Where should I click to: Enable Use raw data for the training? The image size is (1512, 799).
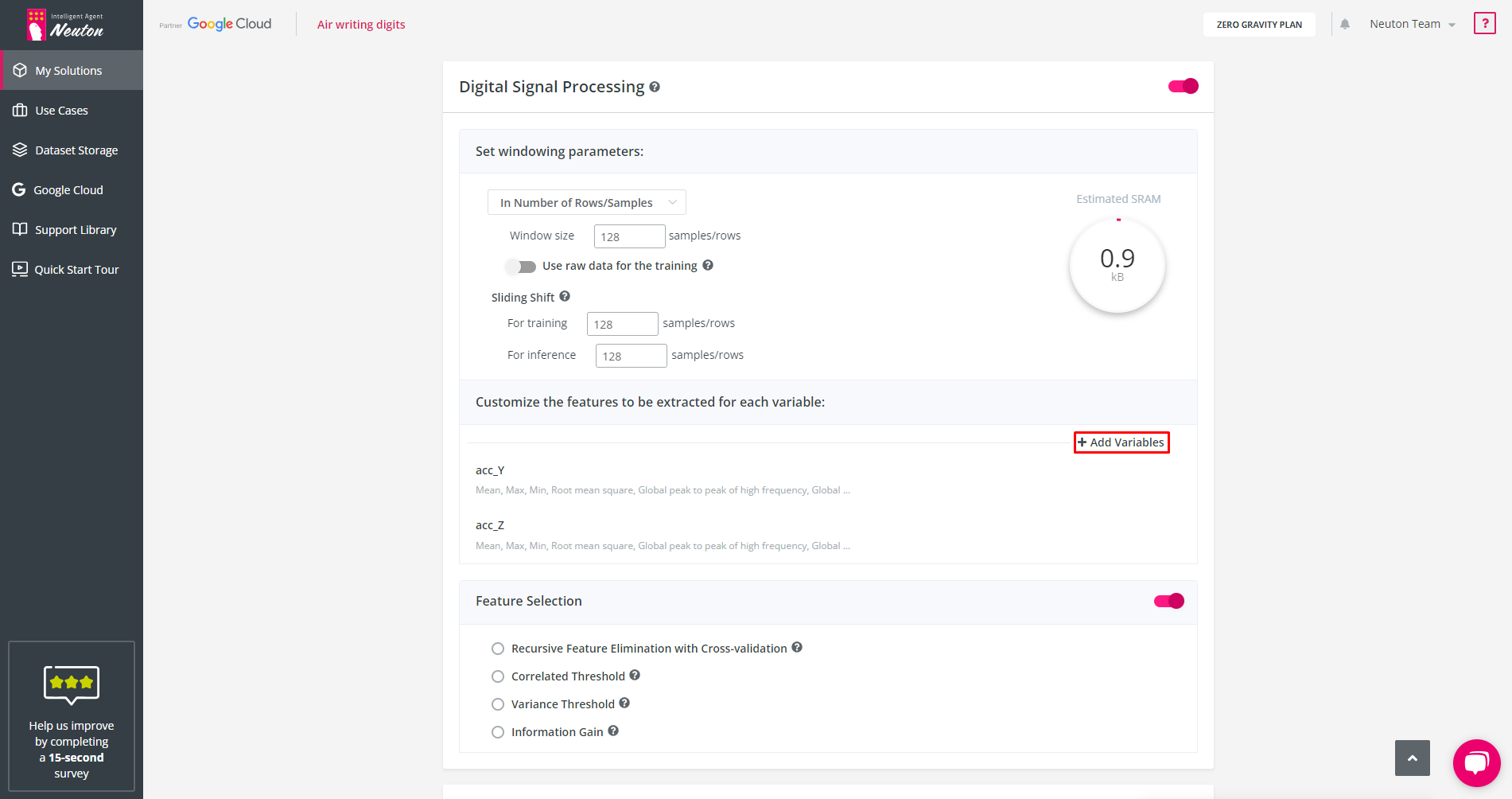(x=521, y=267)
